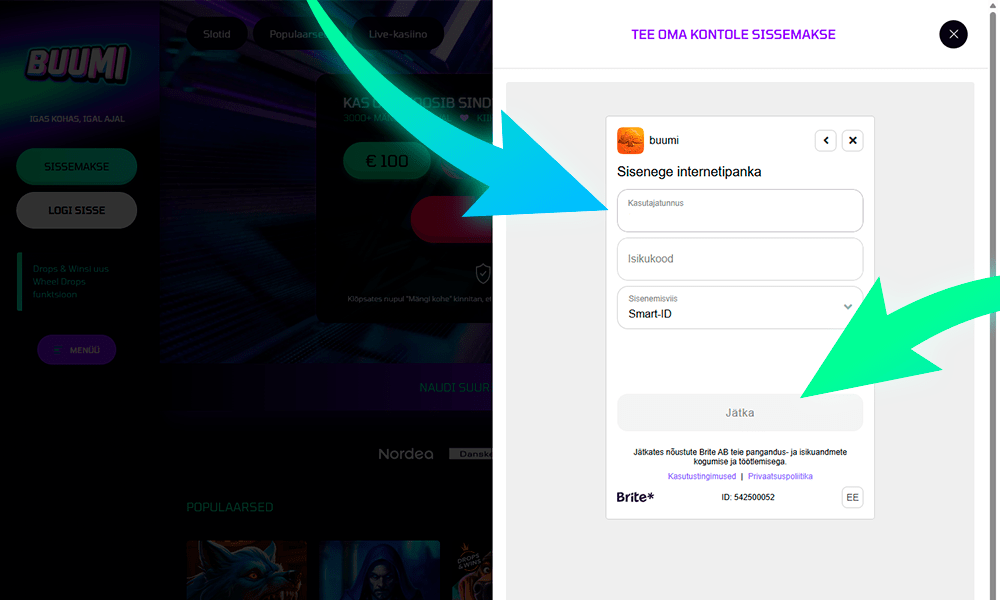Click the wolf game thumbnail under Populaarsed
This screenshot has height=600, width=1000.
point(246,570)
